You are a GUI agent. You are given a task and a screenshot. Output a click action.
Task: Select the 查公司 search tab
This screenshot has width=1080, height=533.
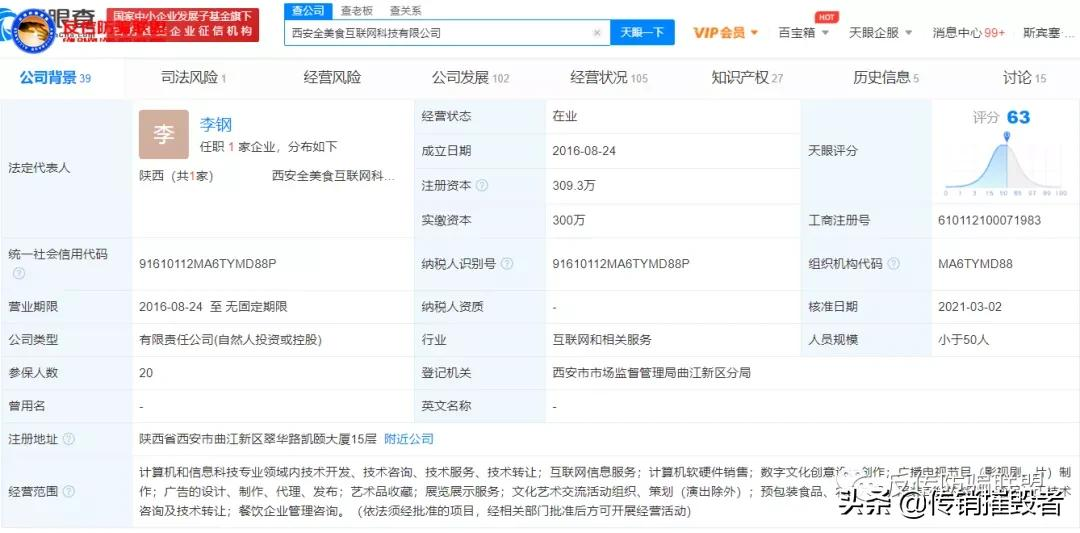[307, 10]
